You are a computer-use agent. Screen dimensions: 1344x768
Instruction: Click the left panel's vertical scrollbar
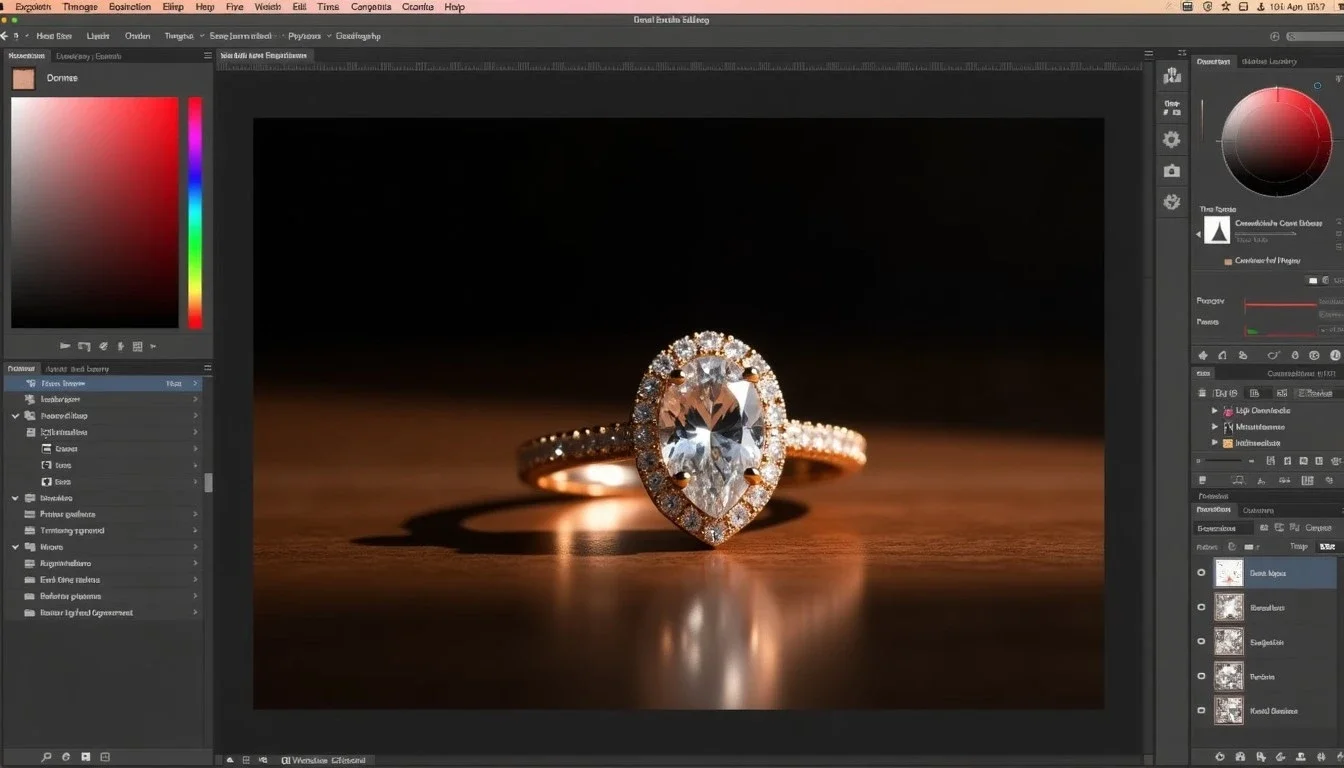pyautogui.click(x=208, y=482)
